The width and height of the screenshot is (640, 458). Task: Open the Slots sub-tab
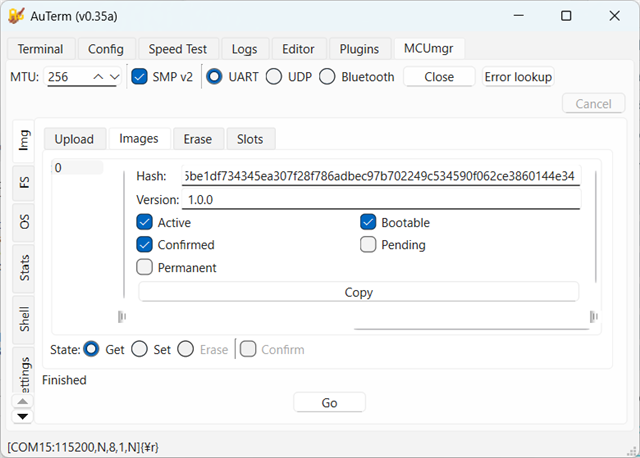[250, 139]
